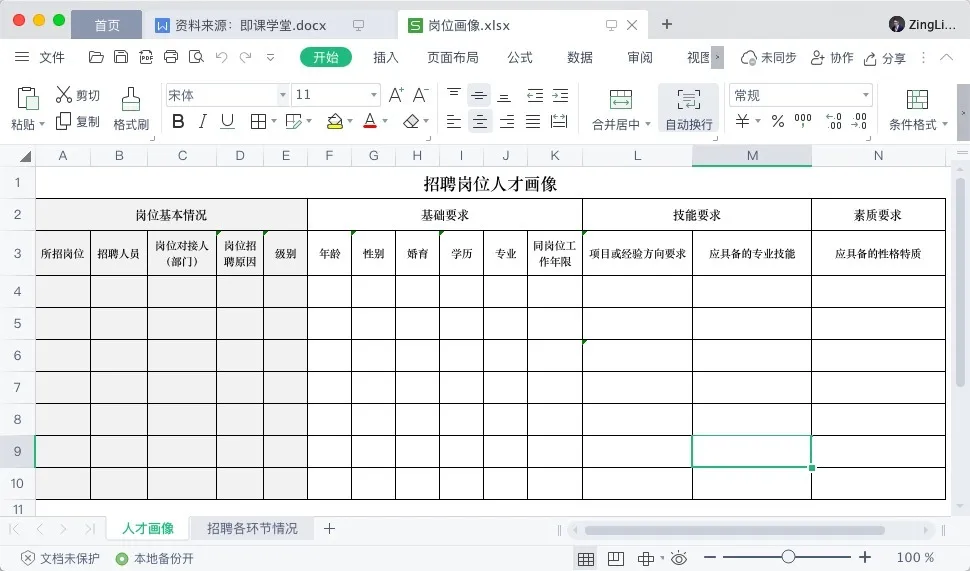This screenshot has height=571, width=970.
Task: Expand the paste options arrow
Action: (x=42, y=124)
